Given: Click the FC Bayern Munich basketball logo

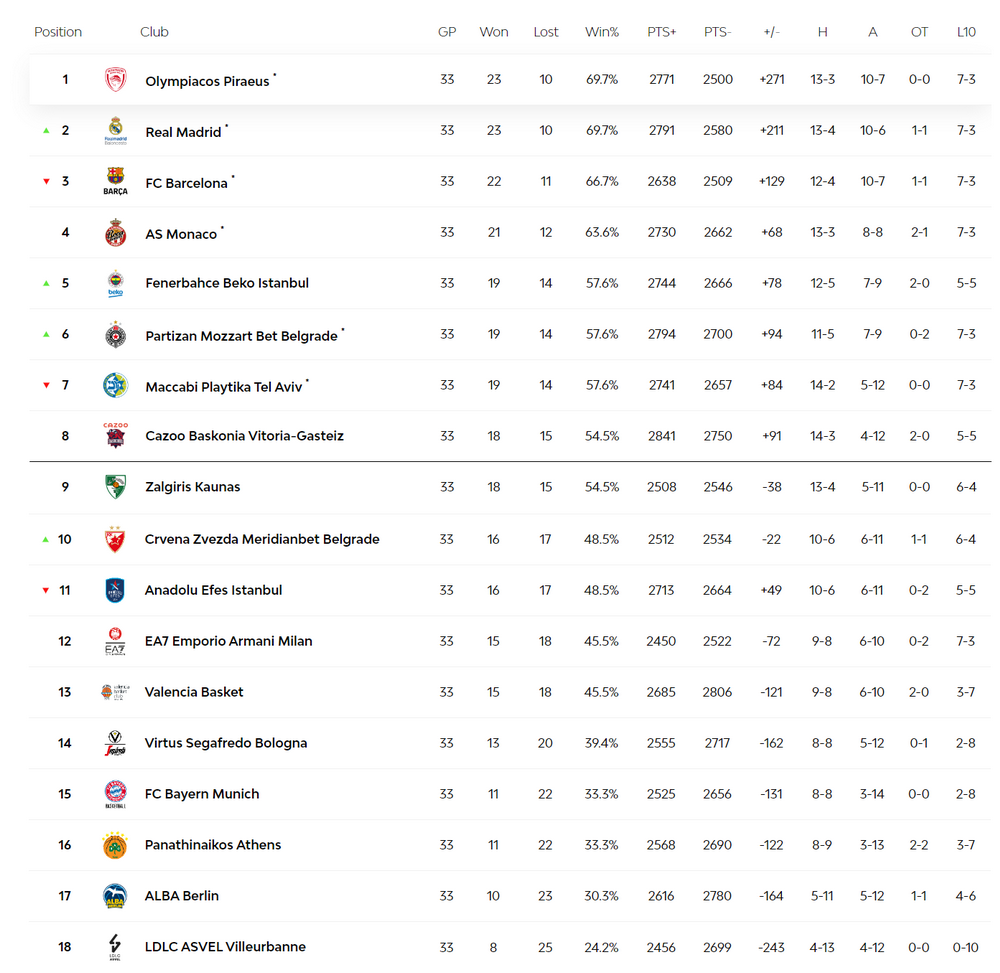Looking at the screenshot, I should 115,794.
